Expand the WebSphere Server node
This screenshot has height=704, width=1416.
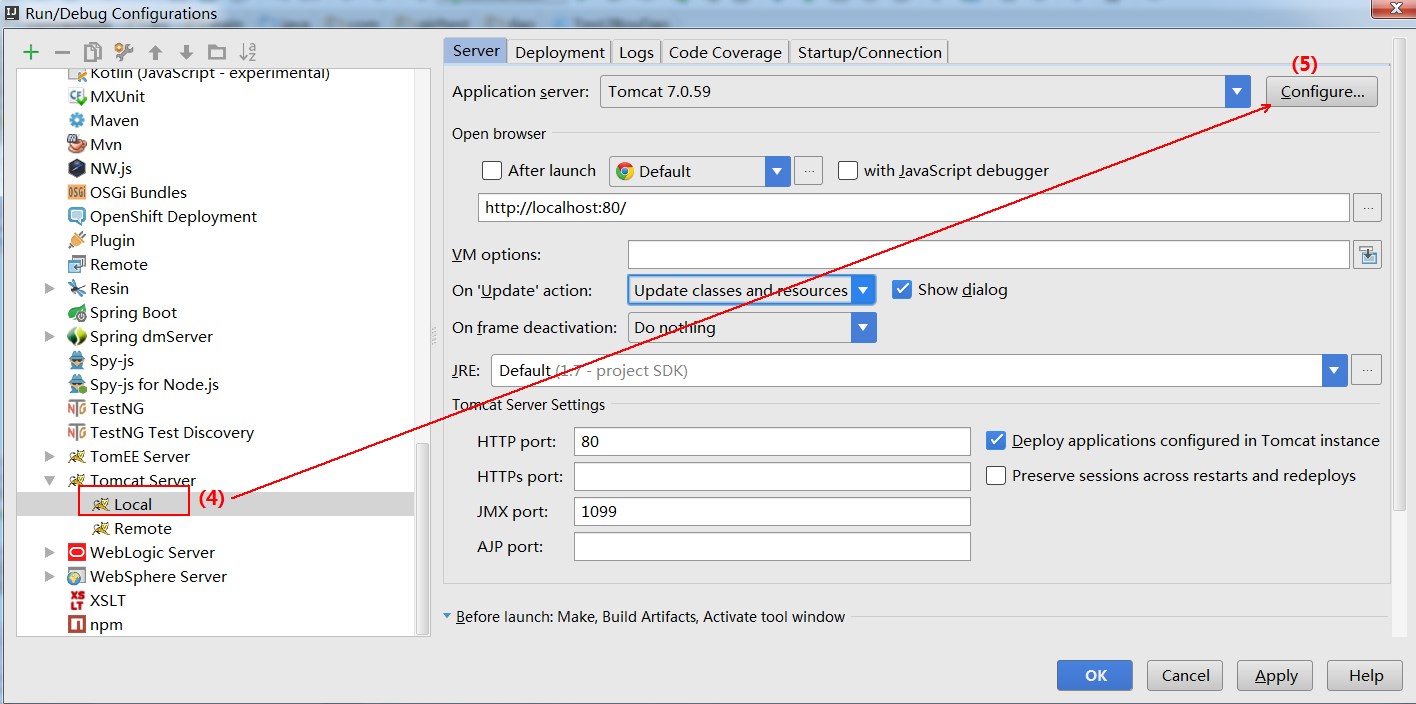50,576
